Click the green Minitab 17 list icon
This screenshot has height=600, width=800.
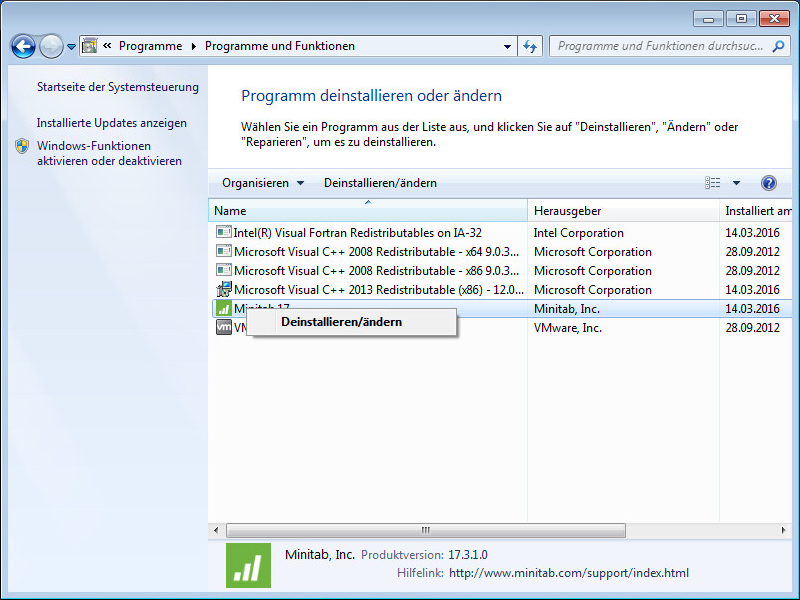click(x=223, y=309)
